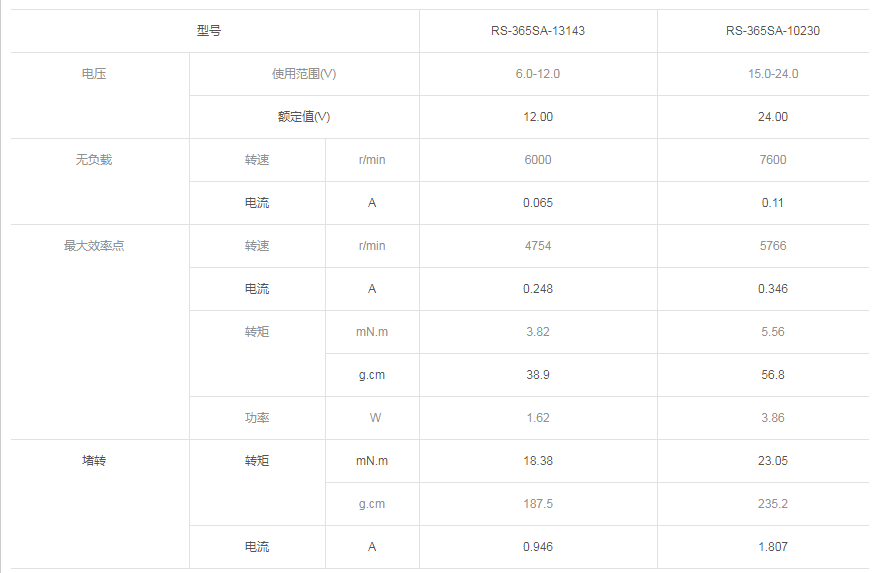Screen dimensions: 877x573
Task: Click the RS-365SA-13143 model header
Action: click(537, 31)
